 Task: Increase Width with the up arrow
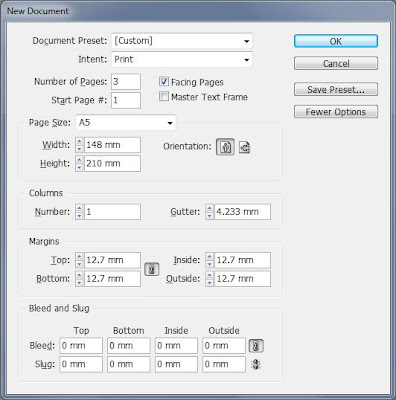click(79, 141)
